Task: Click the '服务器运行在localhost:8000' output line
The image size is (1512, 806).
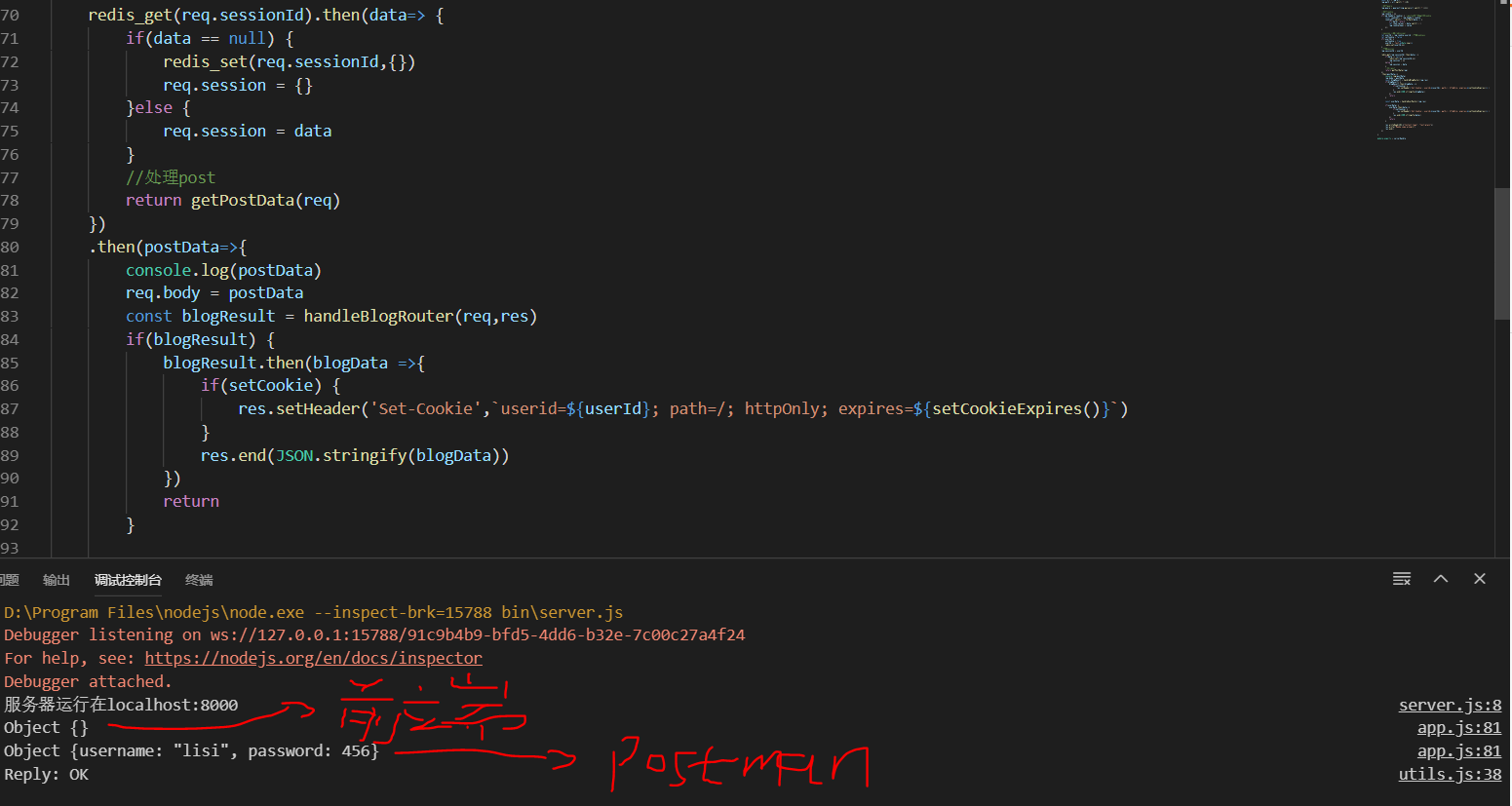Action: pyautogui.click(x=121, y=705)
